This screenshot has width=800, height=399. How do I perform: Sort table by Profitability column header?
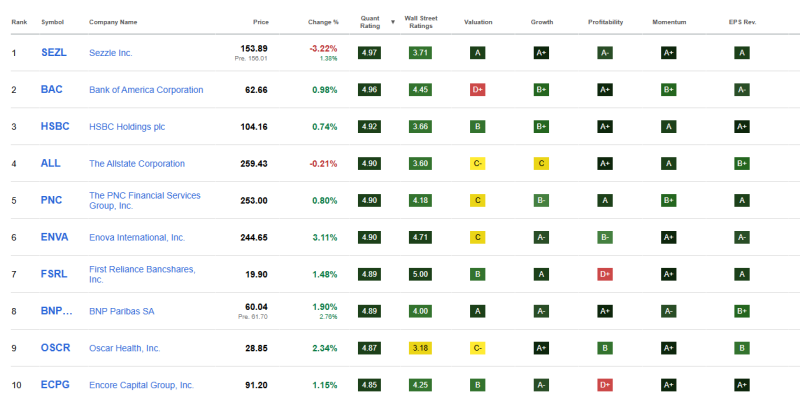pyautogui.click(x=605, y=22)
